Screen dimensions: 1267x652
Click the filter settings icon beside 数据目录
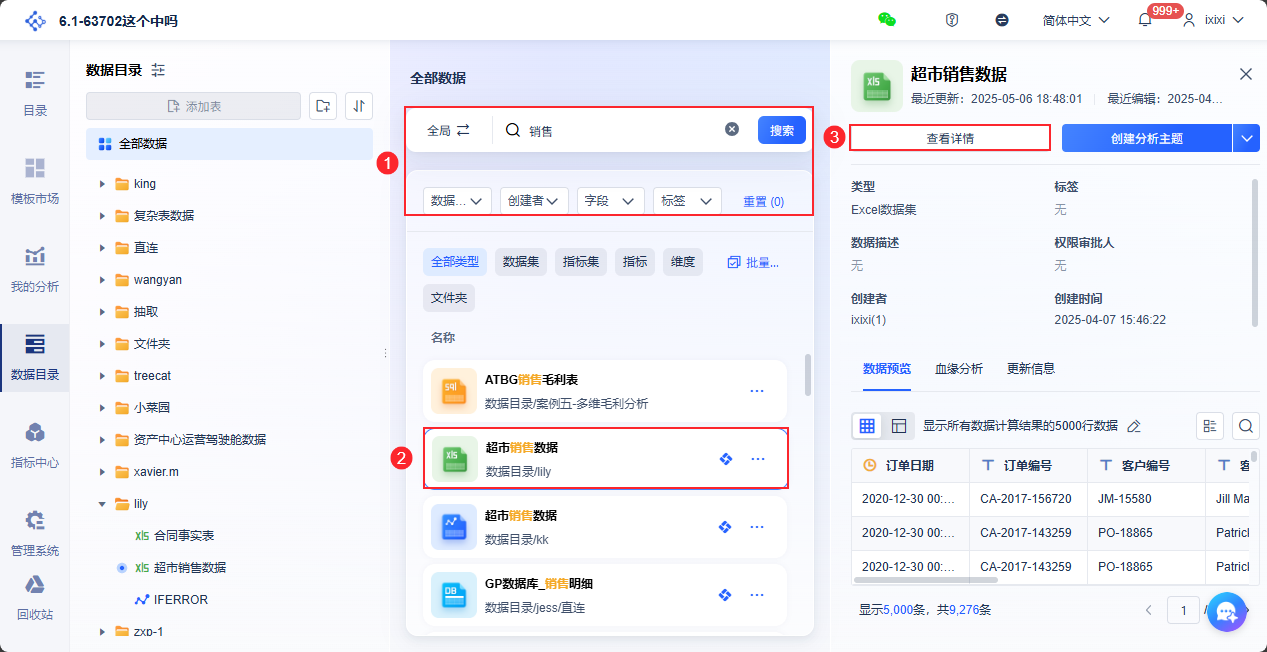(x=158, y=70)
